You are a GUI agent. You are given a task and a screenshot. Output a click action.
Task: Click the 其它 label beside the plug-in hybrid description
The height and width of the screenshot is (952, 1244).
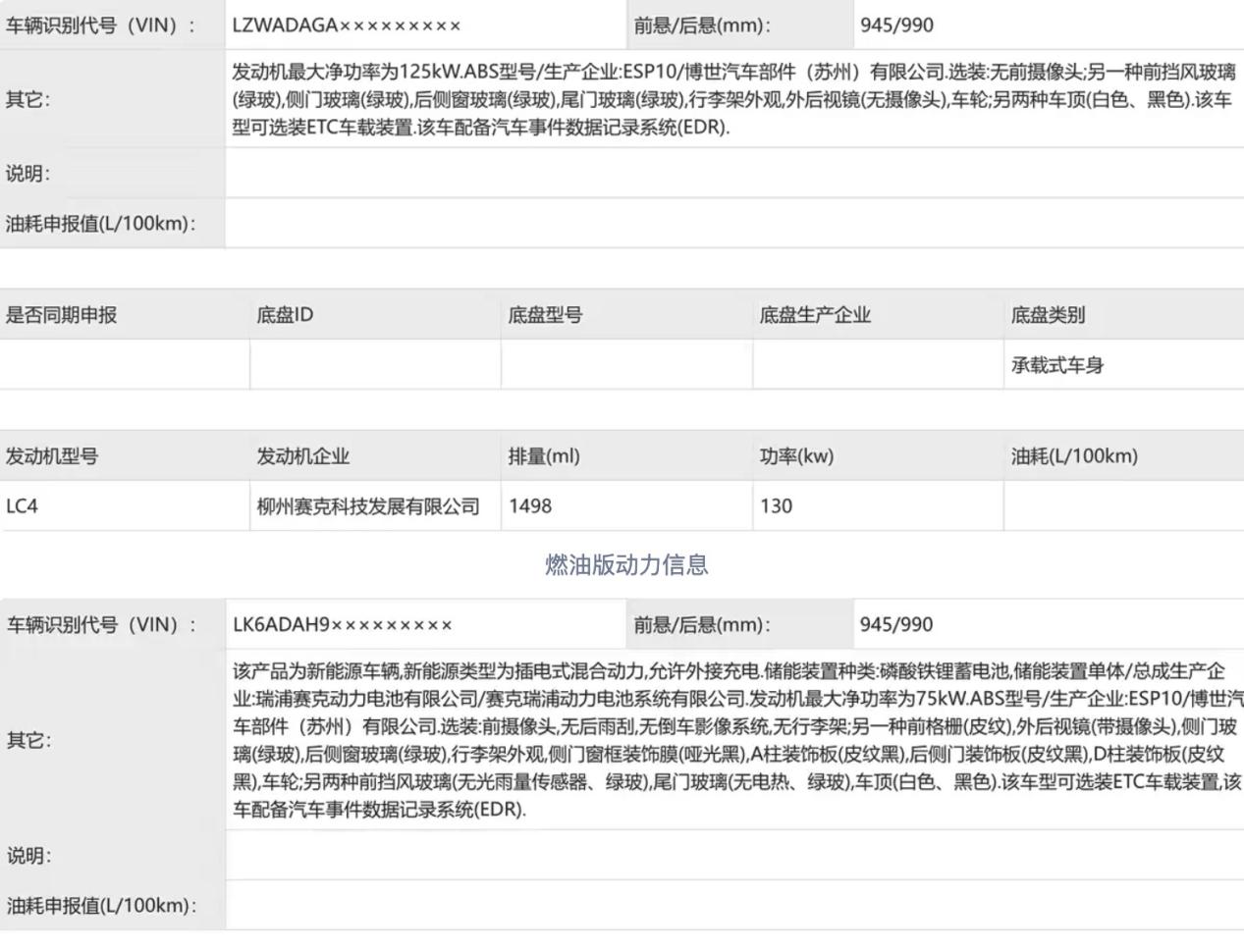(28, 740)
